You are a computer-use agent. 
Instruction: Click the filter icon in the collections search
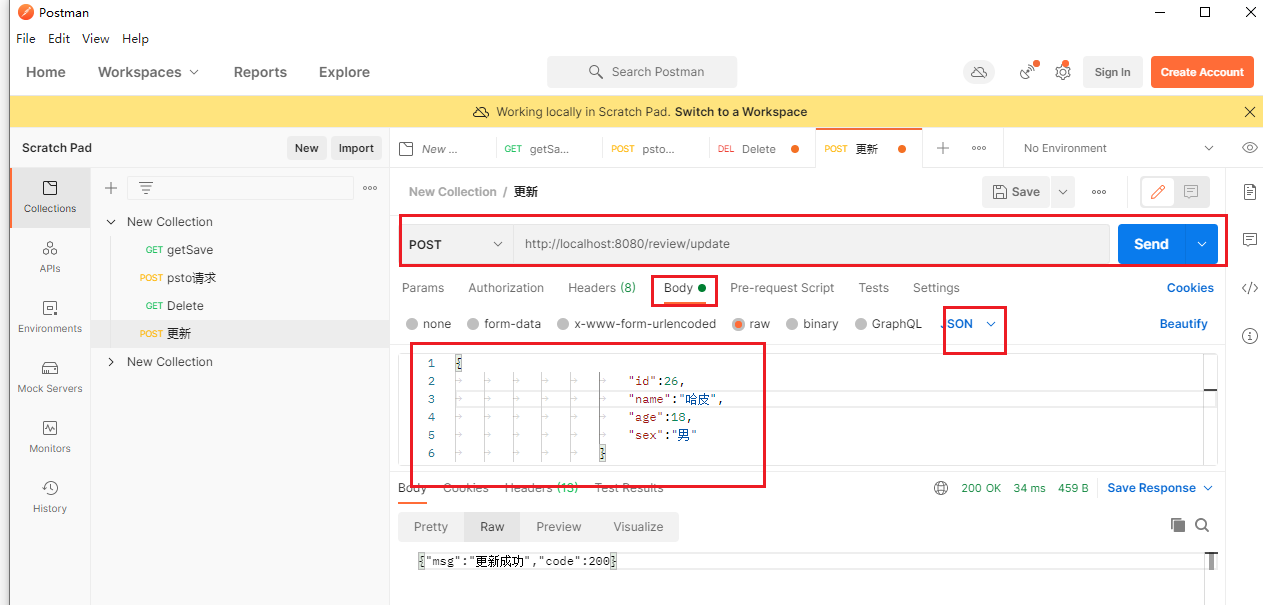click(x=146, y=188)
